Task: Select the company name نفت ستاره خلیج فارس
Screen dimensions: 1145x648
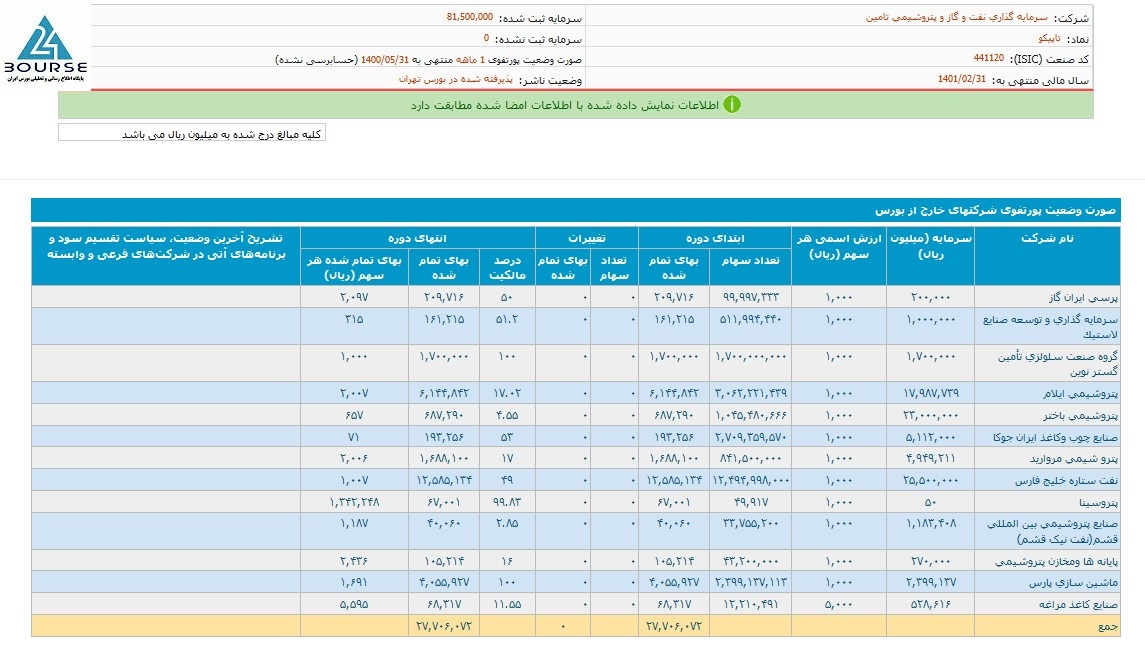Action: (1066, 481)
